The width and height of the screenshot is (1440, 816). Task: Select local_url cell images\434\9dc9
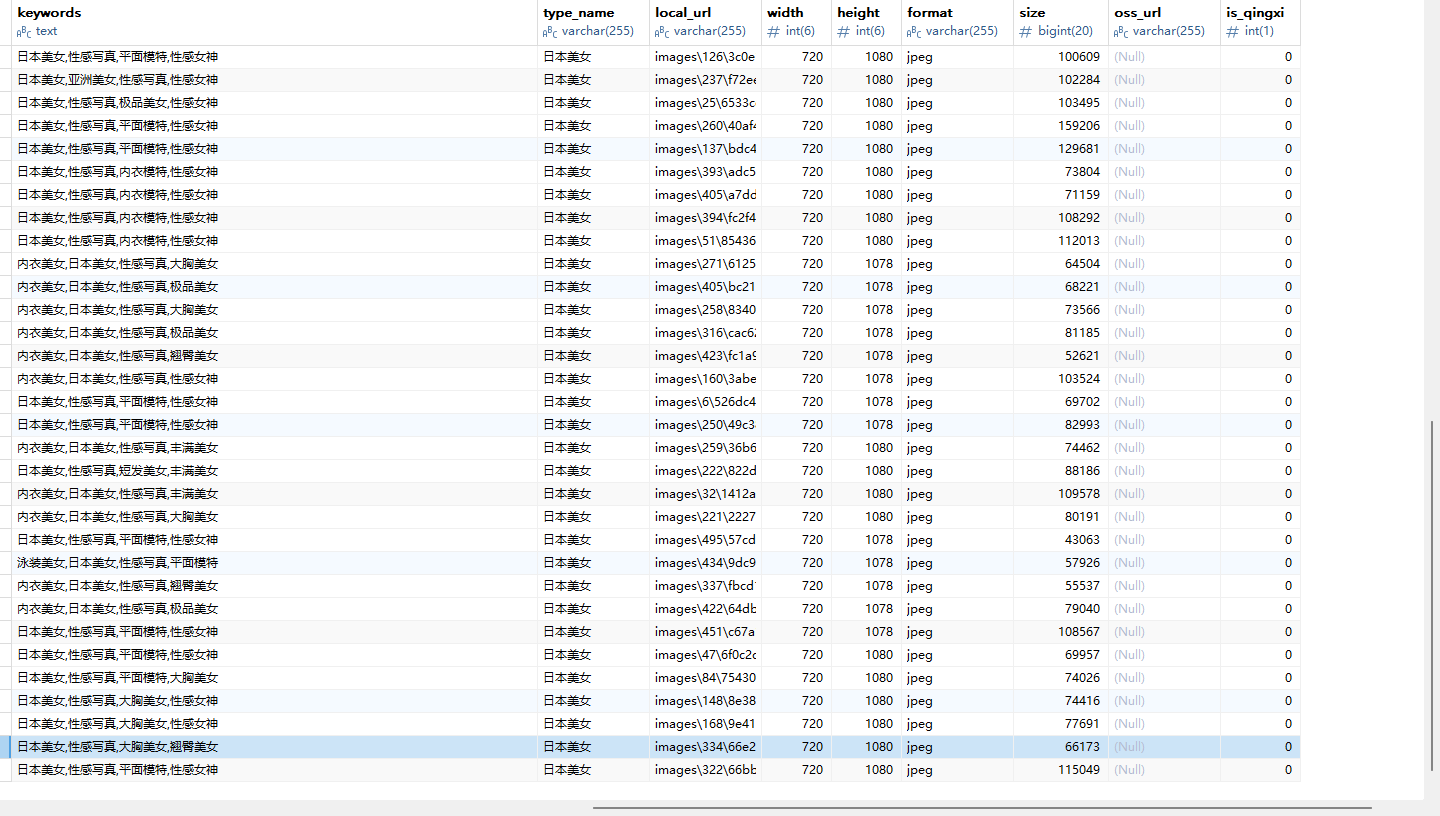point(706,563)
